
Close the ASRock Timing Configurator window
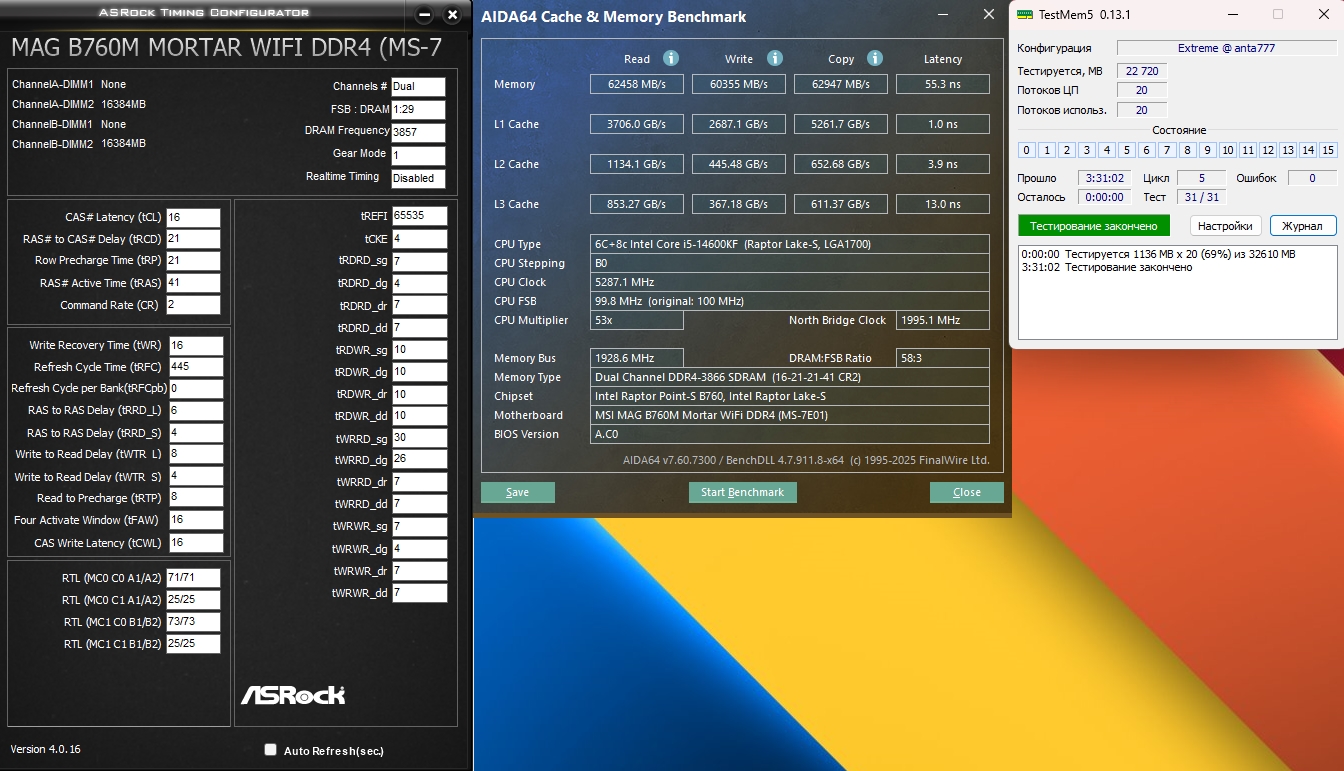point(453,15)
